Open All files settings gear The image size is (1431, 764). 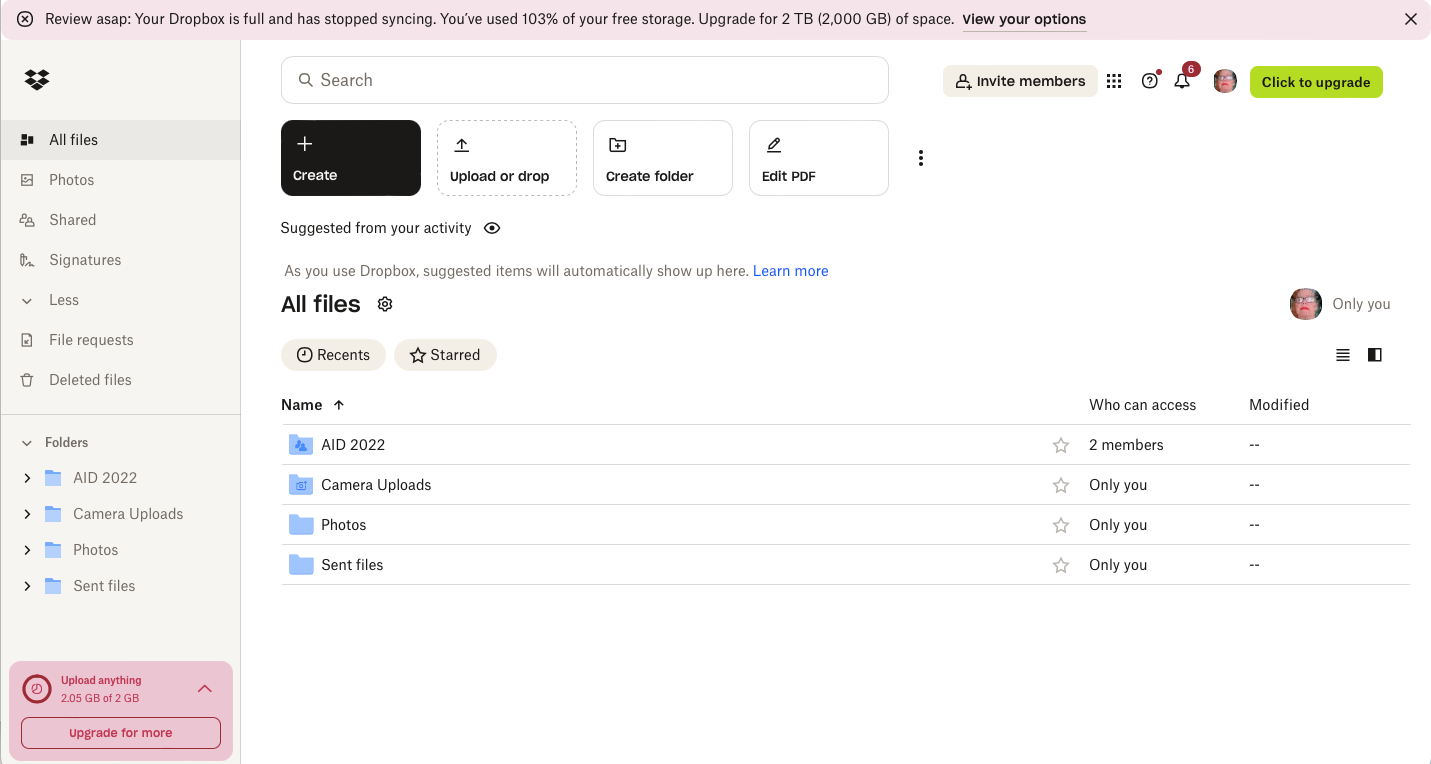pyautogui.click(x=384, y=304)
